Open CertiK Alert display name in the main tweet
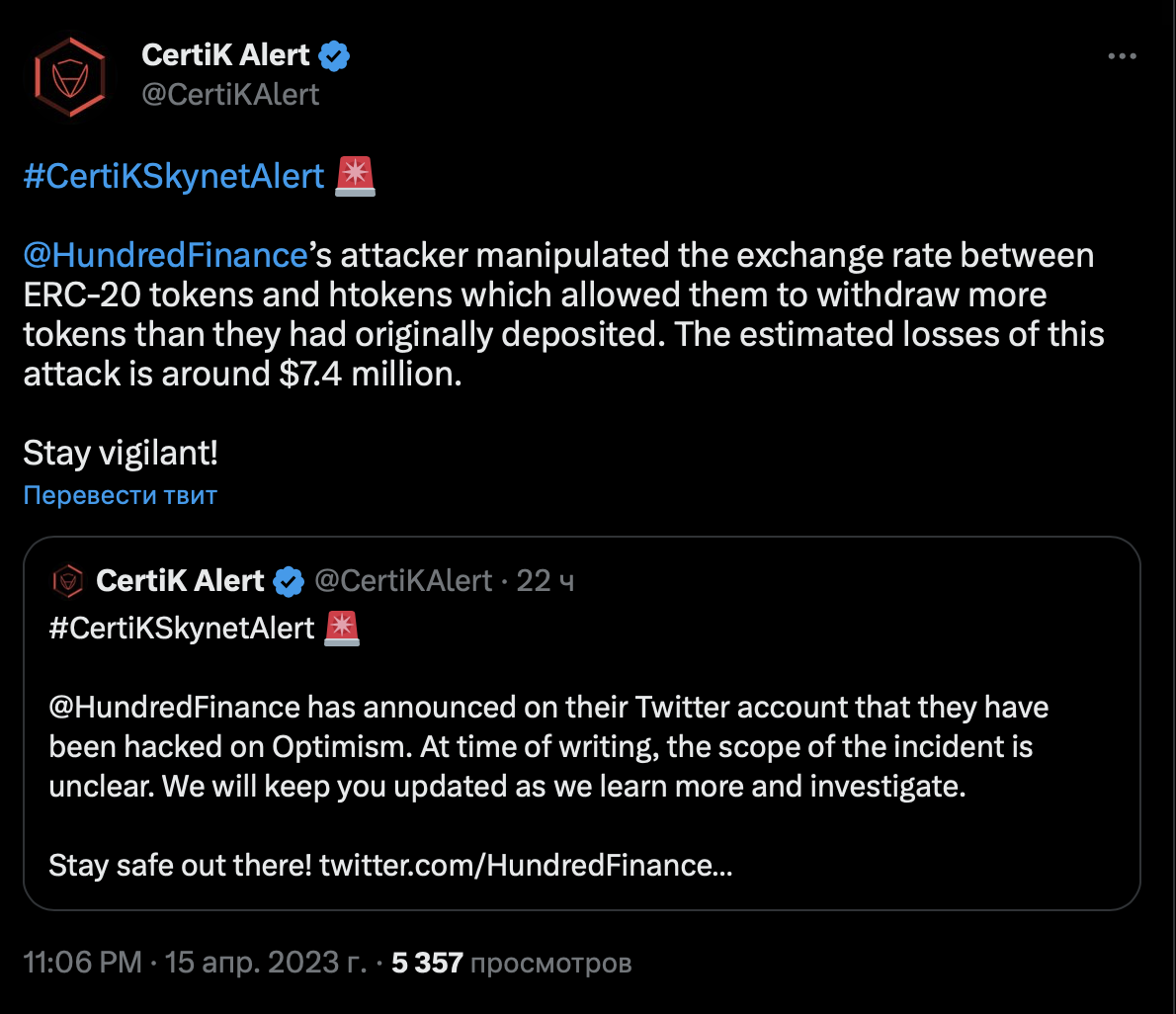1176x1014 pixels. pos(225,55)
